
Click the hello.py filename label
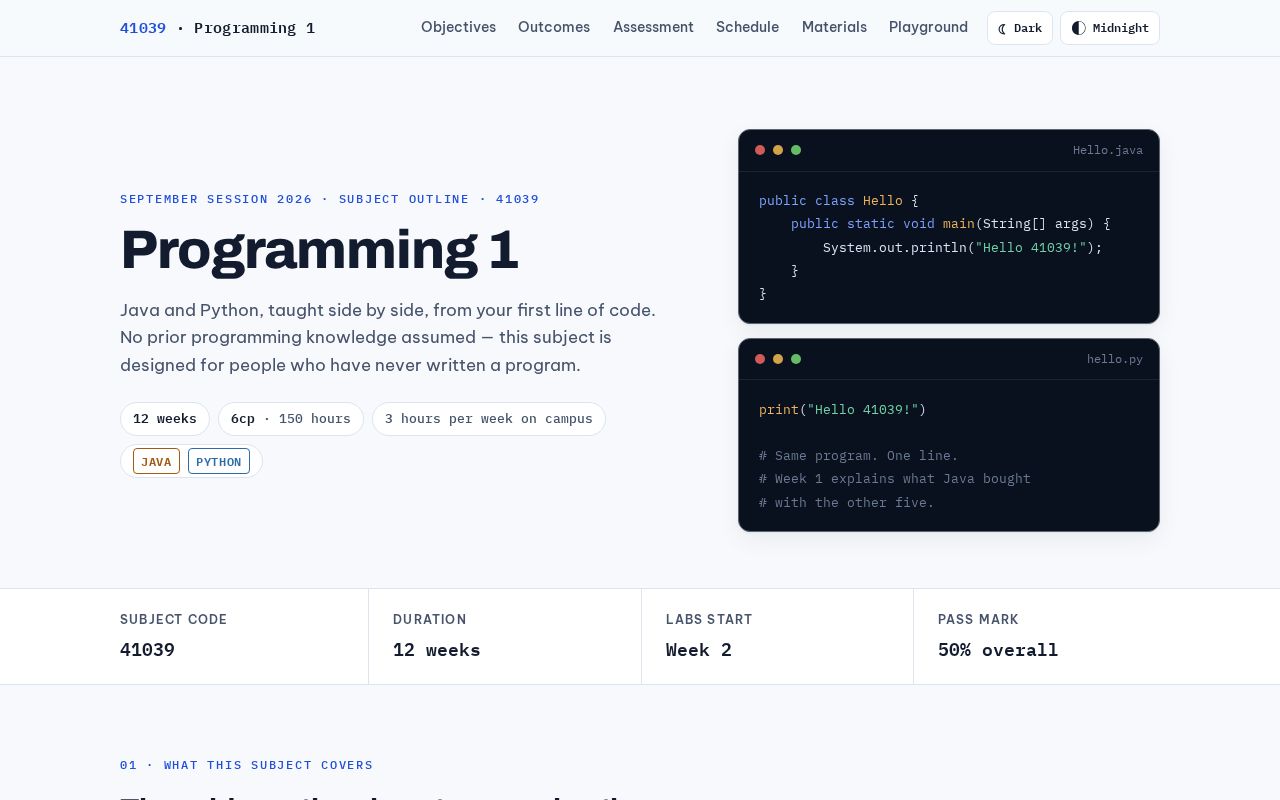[x=1115, y=359]
